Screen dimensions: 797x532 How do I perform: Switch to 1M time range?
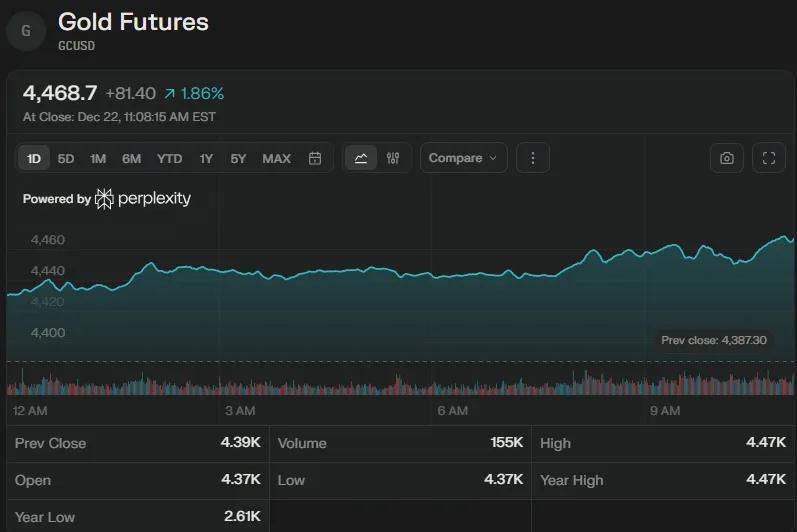[98, 158]
